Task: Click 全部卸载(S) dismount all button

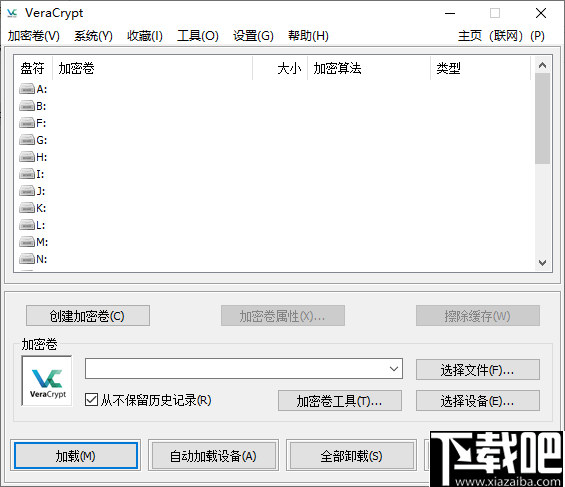Action: 351,456
